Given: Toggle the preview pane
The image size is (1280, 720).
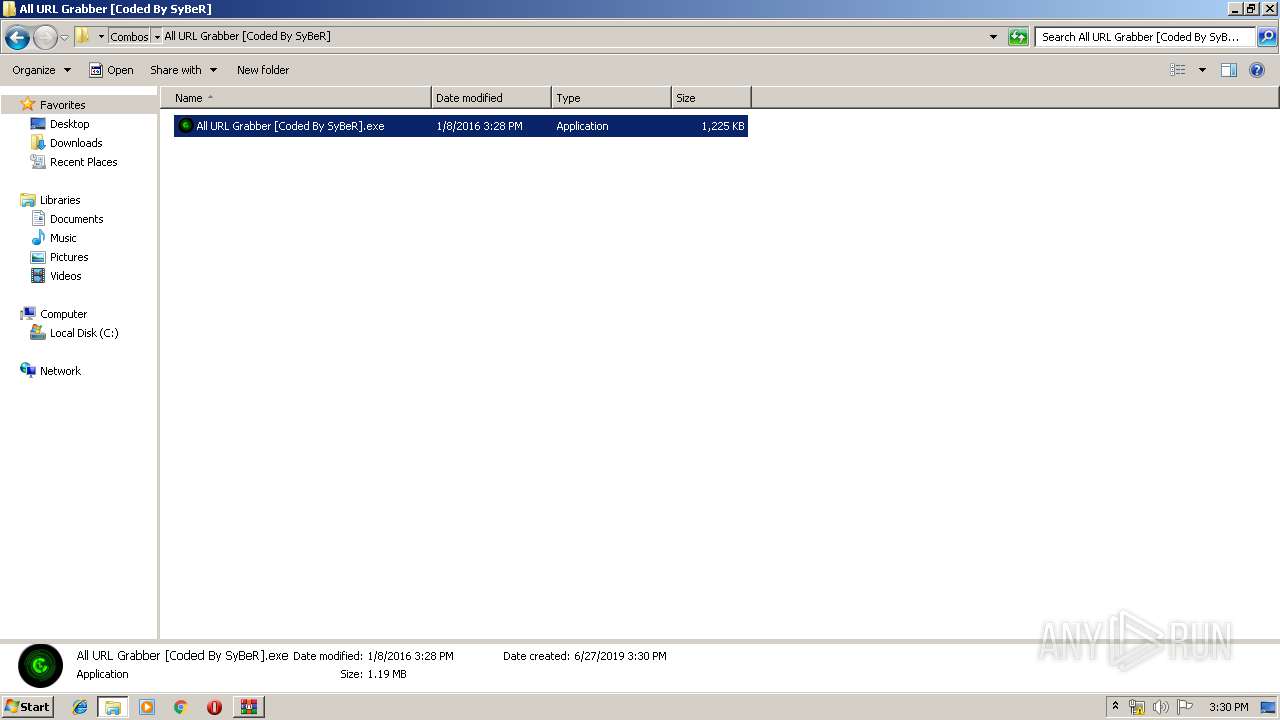Looking at the screenshot, I should tap(1229, 70).
